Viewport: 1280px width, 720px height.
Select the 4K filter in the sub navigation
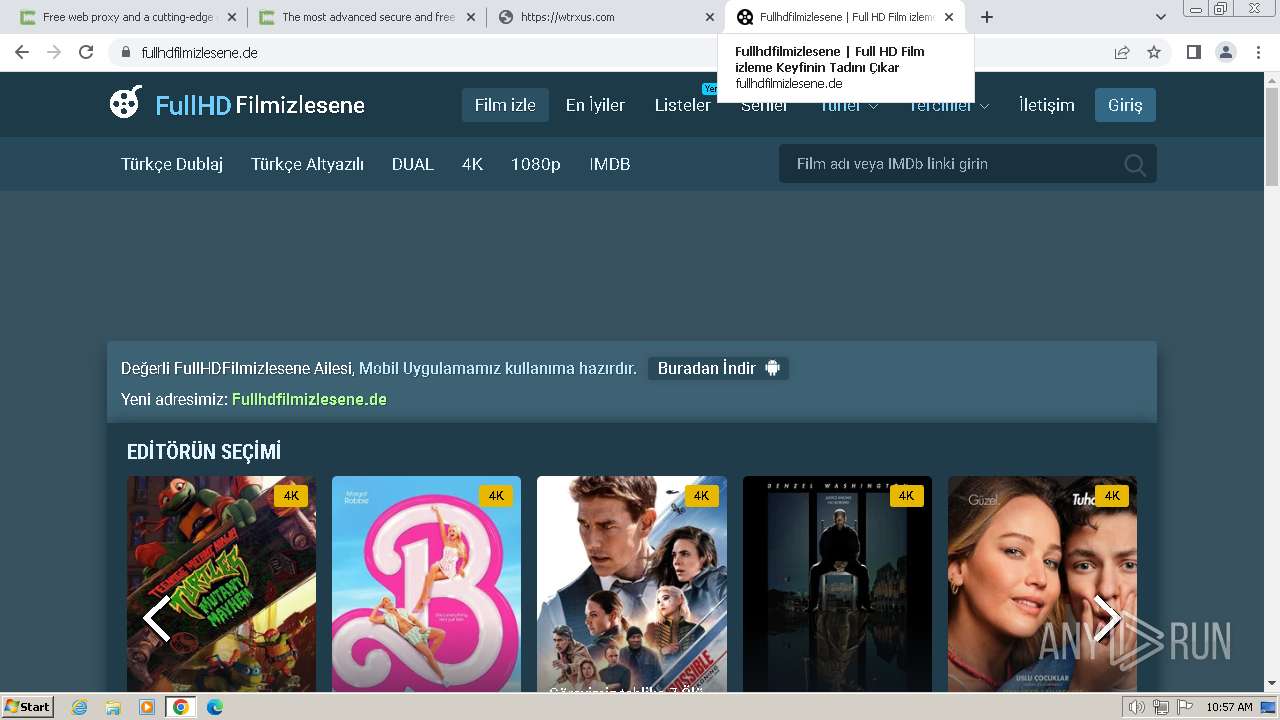tap(472, 164)
